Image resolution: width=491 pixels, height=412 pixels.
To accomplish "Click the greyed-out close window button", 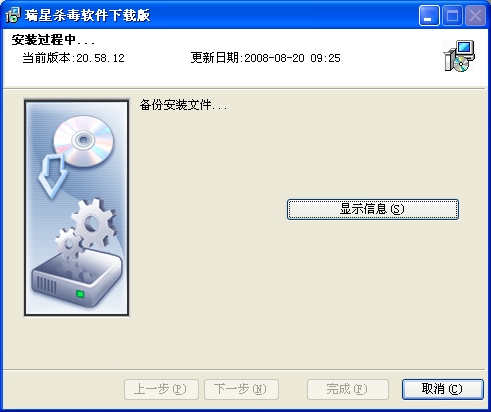I will click(x=475, y=16).
